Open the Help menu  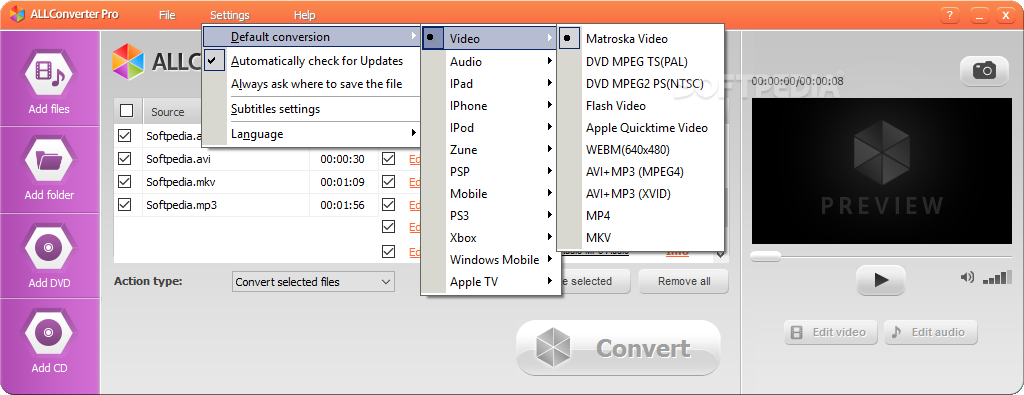click(x=304, y=15)
